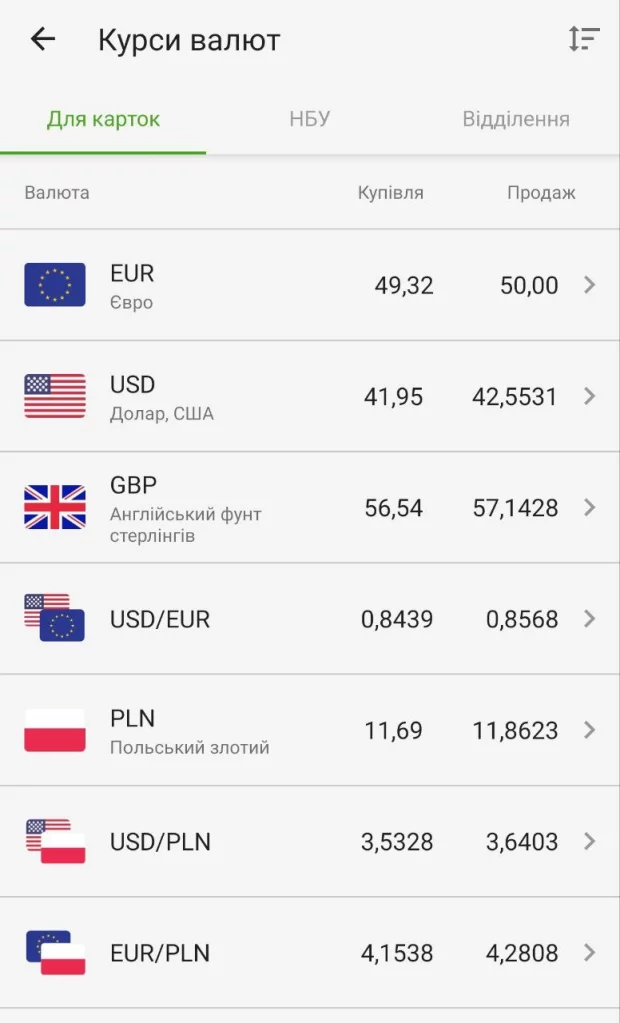Tap the Polish flag icon

(55, 730)
